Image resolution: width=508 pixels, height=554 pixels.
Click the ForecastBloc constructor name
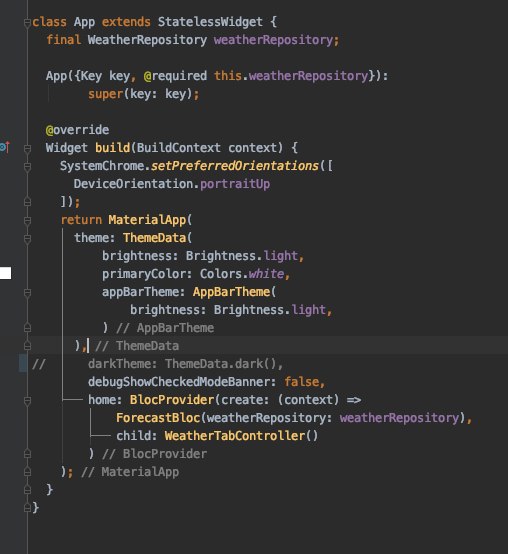[158, 418]
